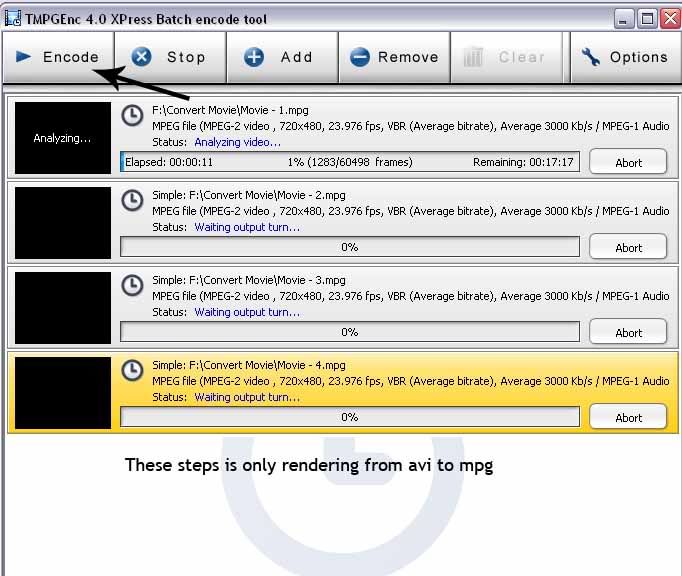
Task: Click the Movie - 1 MPEG file format description
Action: click(411, 126)
